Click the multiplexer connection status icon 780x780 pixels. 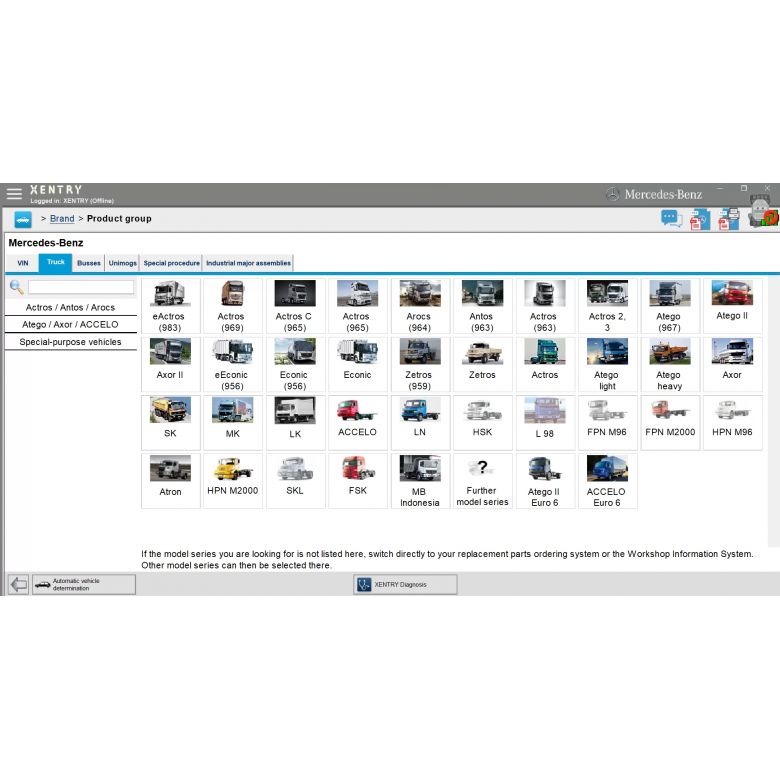(x=764, y=212)
